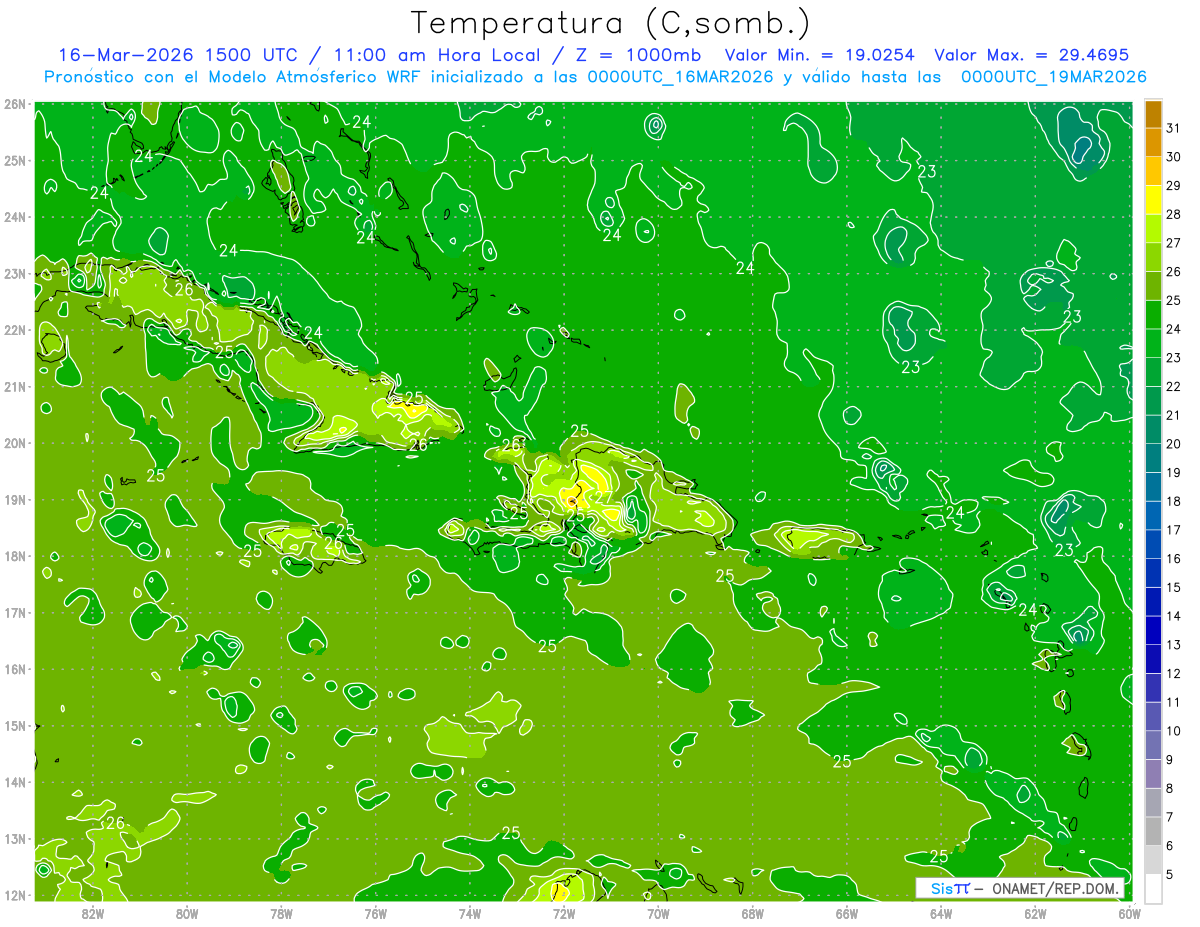Click the latitude label "17N"
Image resolution: width=1200 pixels, height=927 pixels.
(15, 613)
